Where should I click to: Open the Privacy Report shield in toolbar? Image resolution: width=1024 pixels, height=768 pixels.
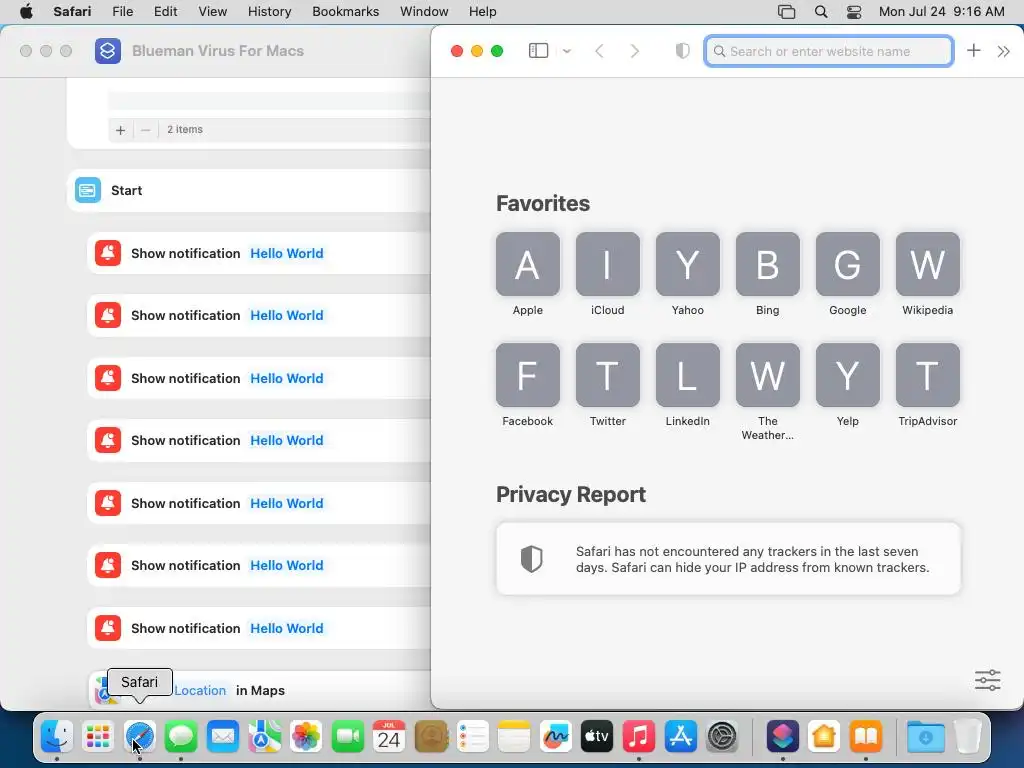(682, 51)
